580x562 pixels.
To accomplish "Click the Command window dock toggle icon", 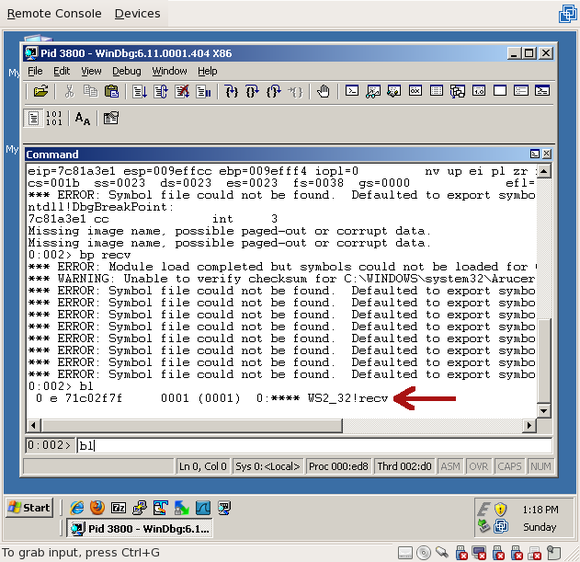I will coord(535,154).
